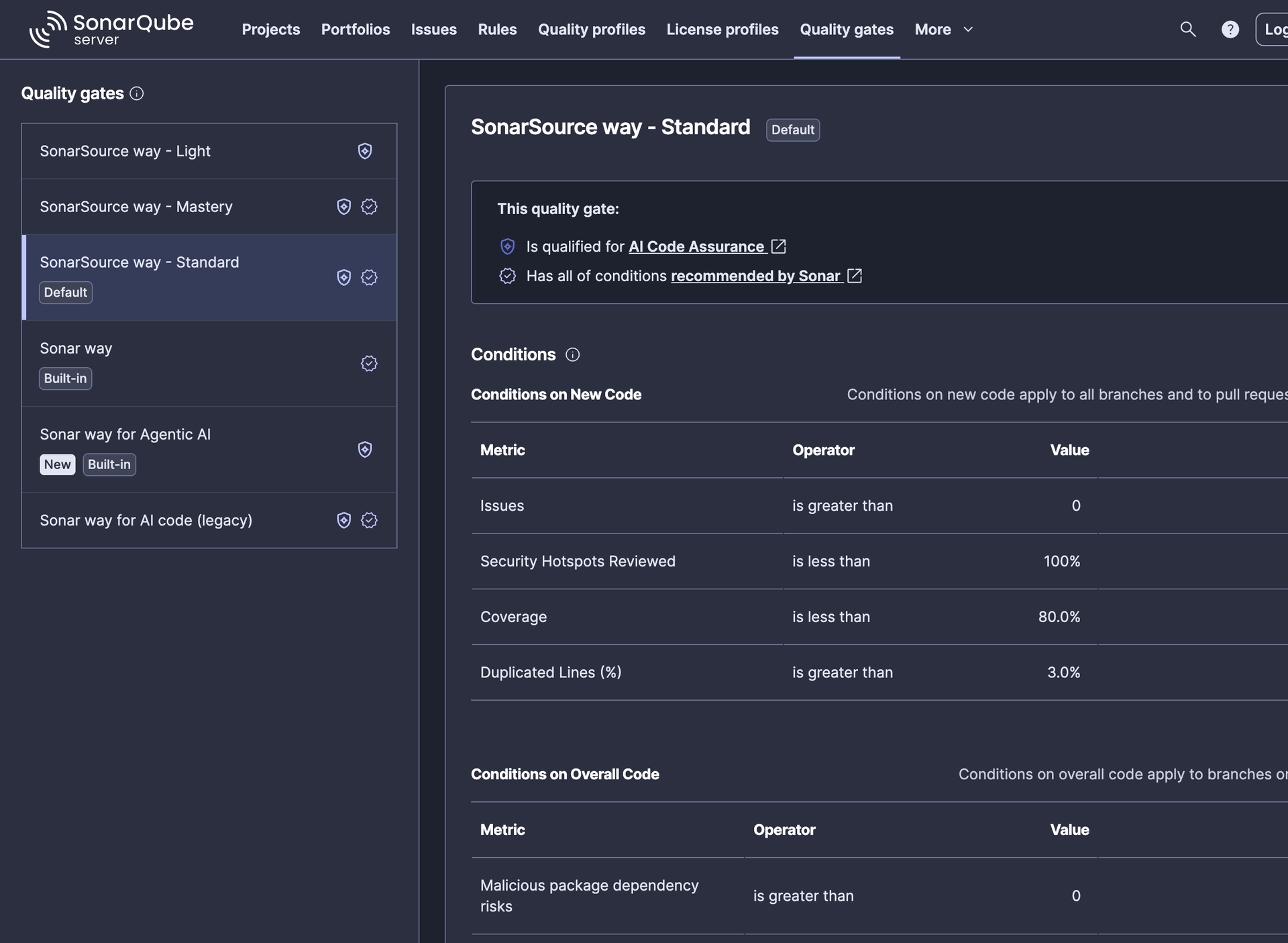Go to the Projects page

[x=271, y=30]
